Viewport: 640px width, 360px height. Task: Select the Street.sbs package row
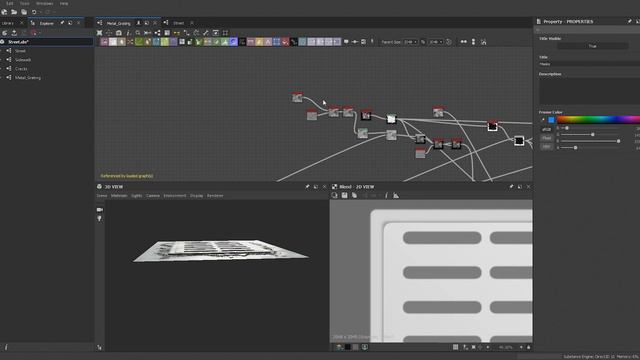click(47, 42)
